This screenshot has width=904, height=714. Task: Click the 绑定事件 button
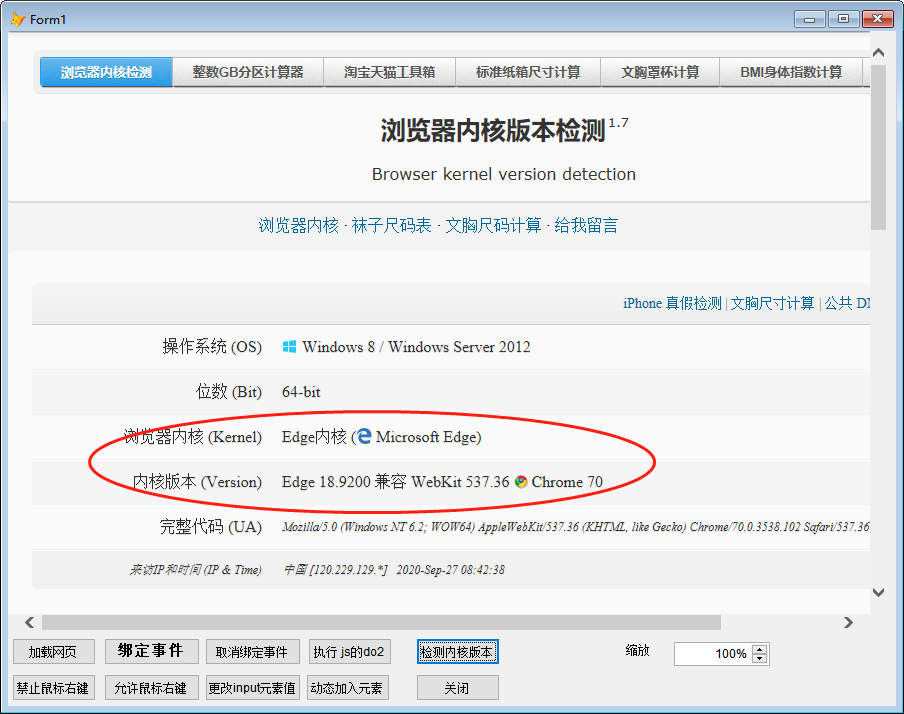(151, 651)
